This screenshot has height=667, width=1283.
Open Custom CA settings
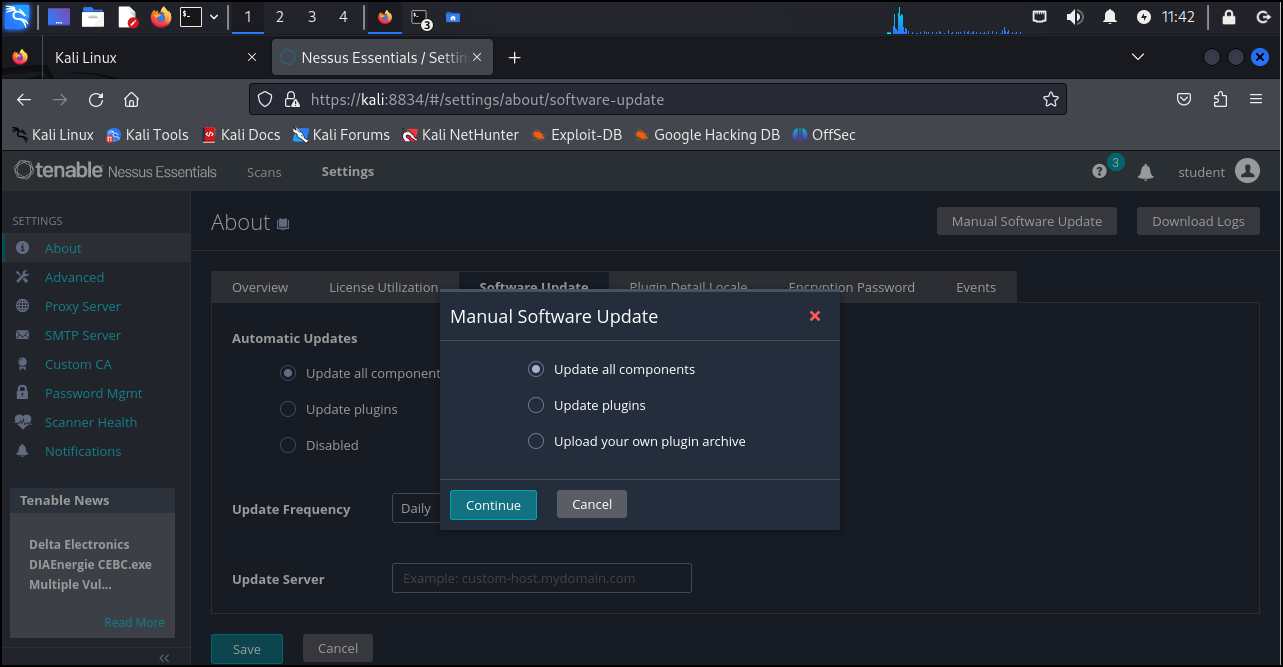coord(95,364)
